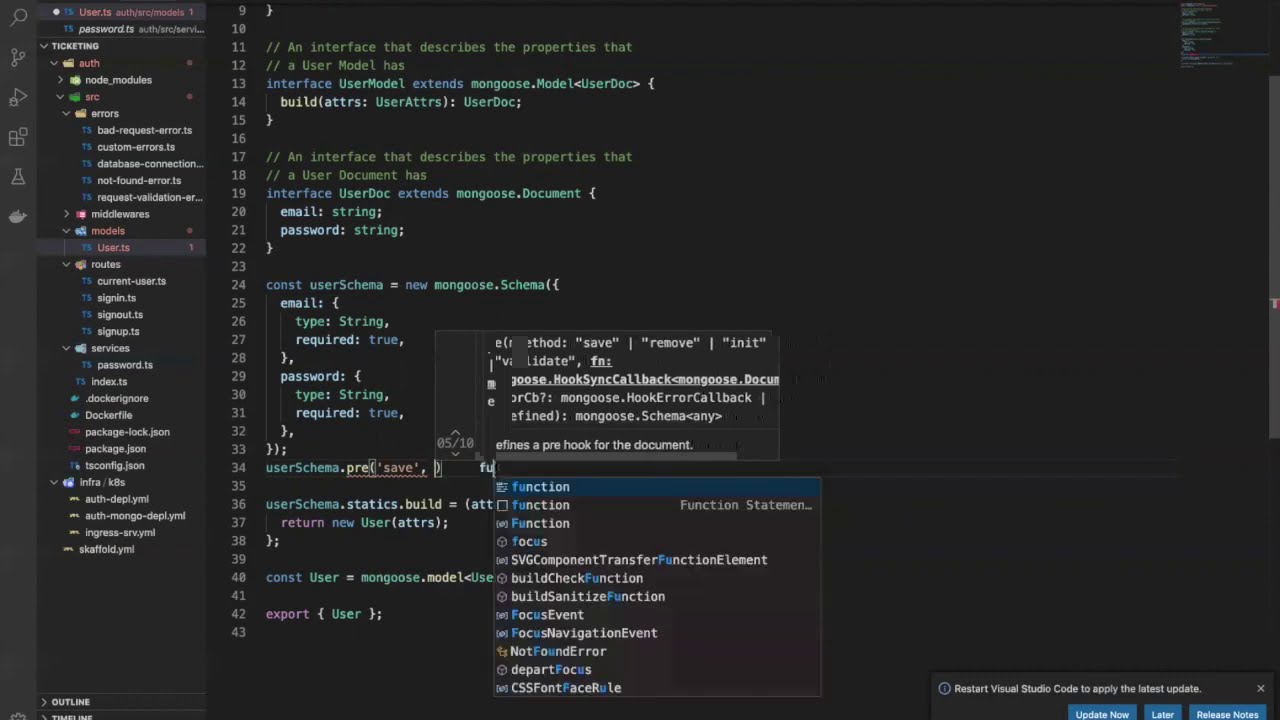This screenshot has width=1280, height=720.
Task: Click the Later button
Action: (x=1162, y=714)
